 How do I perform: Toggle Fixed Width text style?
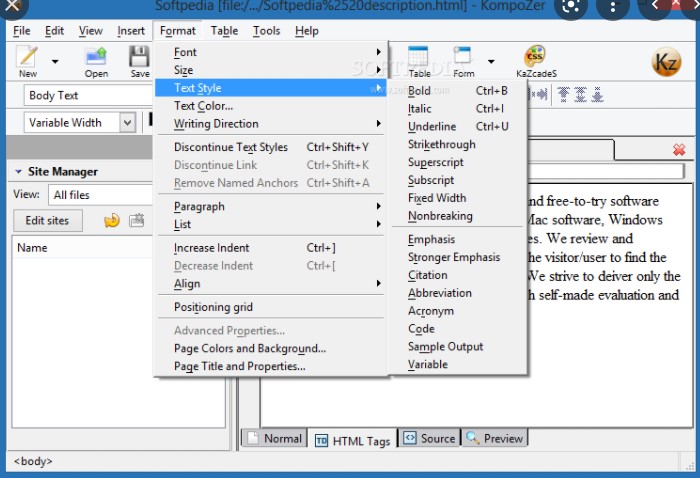coord(458,198)
